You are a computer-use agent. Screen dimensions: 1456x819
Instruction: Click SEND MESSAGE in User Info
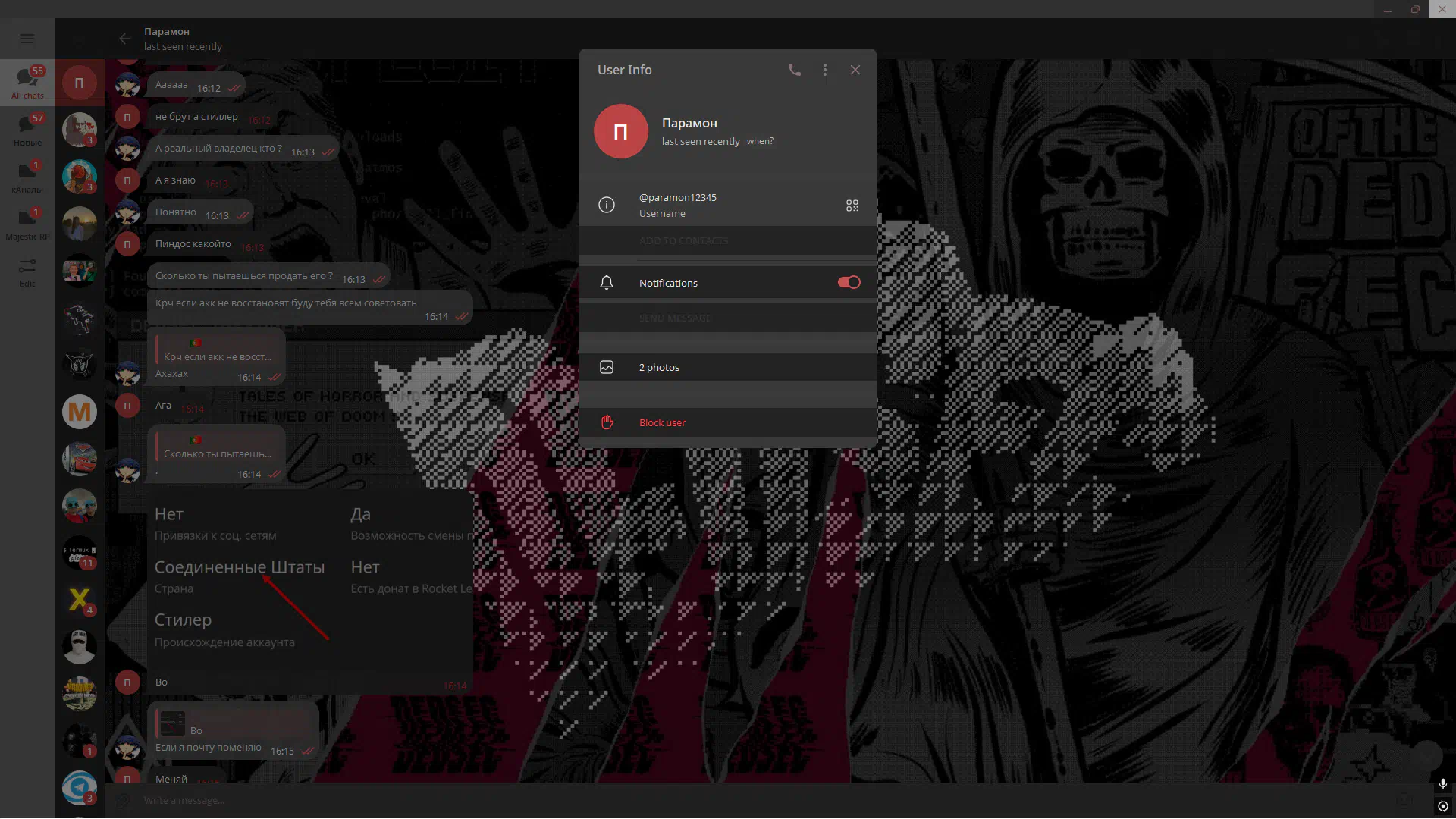point(675,318)
